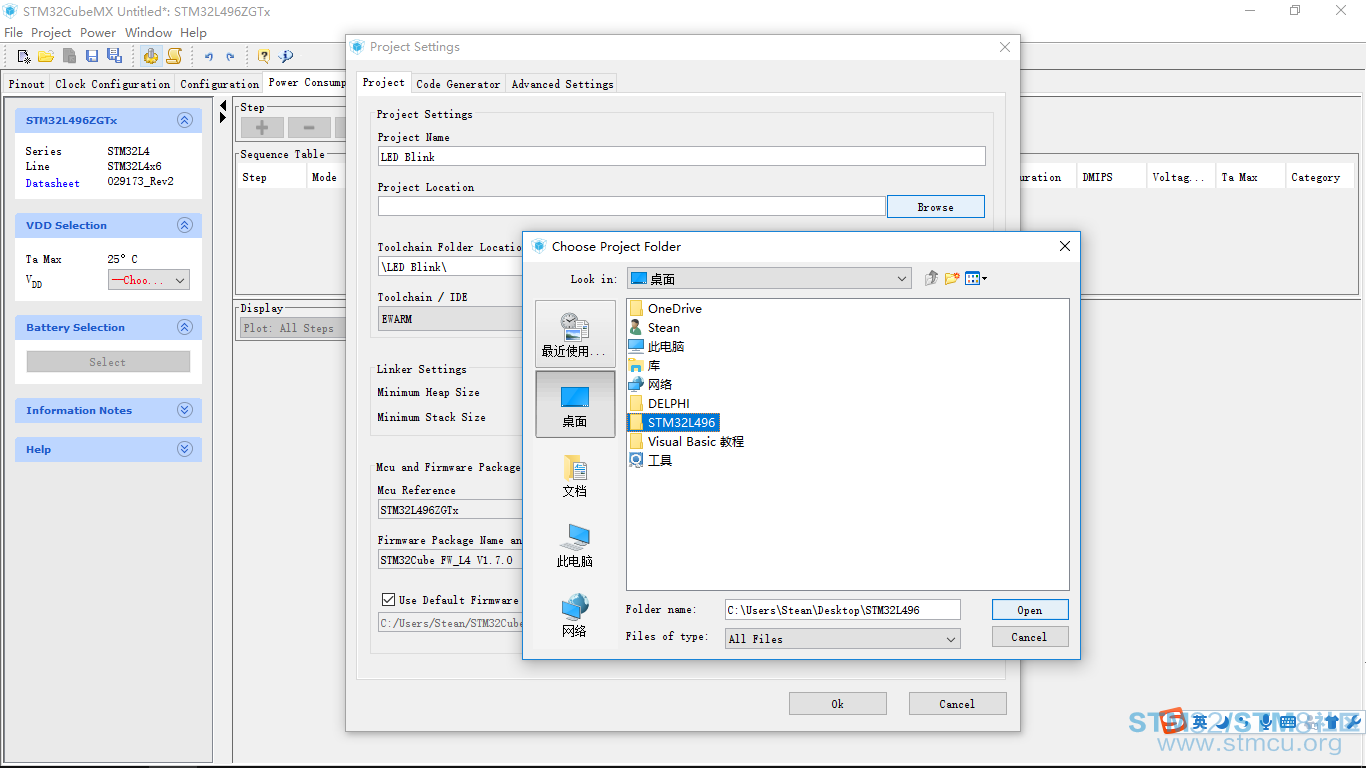This screenshot has height=768, width=1366.
Task: Switch to the Advanced Settings tab
Action: 562,84
